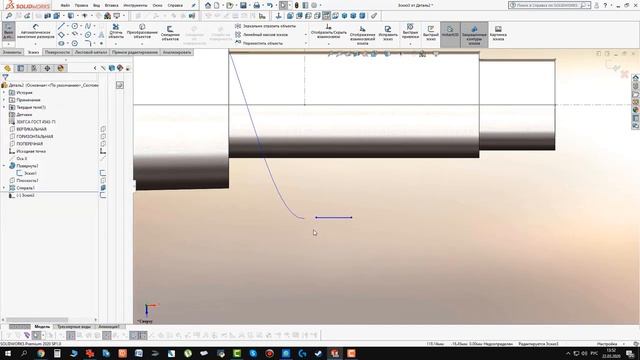
Task: Select the Spline sketch tool
Action: click(x=88, y=26)
